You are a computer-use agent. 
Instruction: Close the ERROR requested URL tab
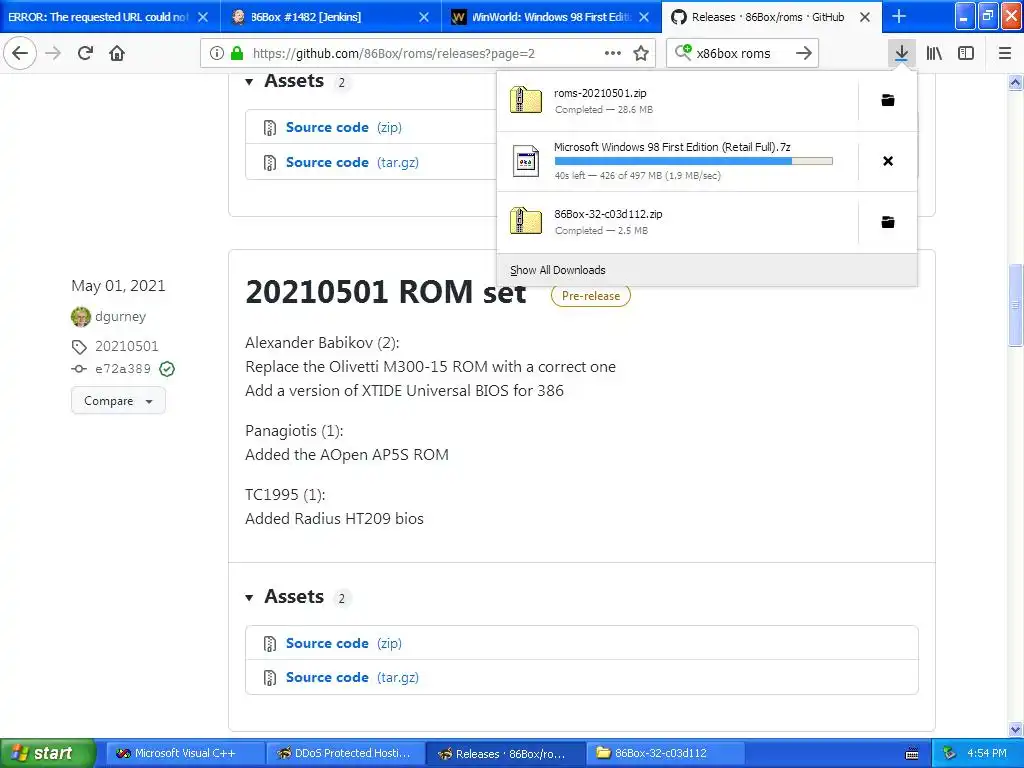pos(203,17)
